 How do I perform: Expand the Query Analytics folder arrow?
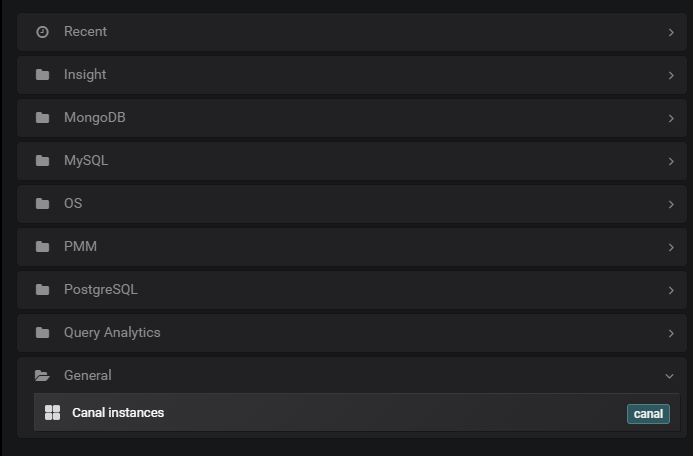point(671,333)
